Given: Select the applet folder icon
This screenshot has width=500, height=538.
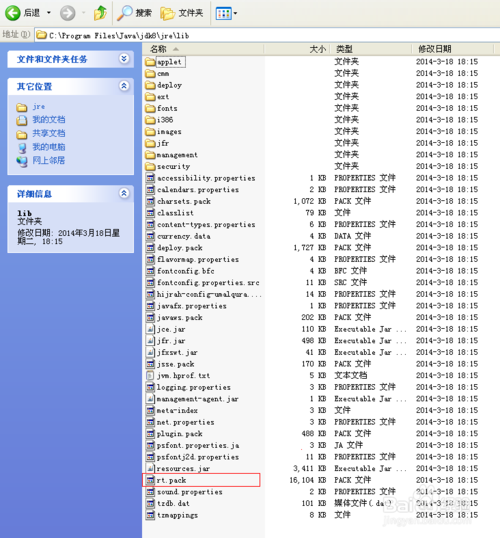Looking at the screenshot, I should [x=150, y=62].
